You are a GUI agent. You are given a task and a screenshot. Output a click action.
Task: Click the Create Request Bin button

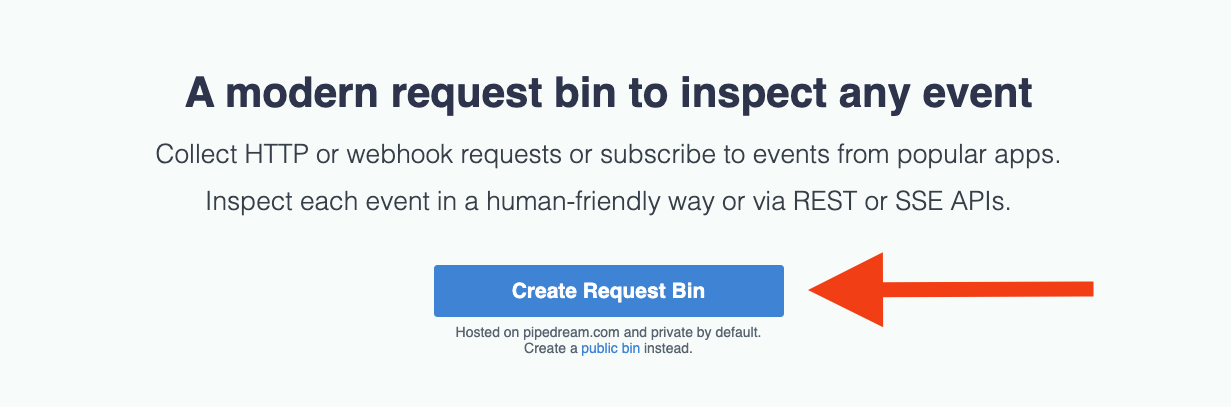click(608, 291)
